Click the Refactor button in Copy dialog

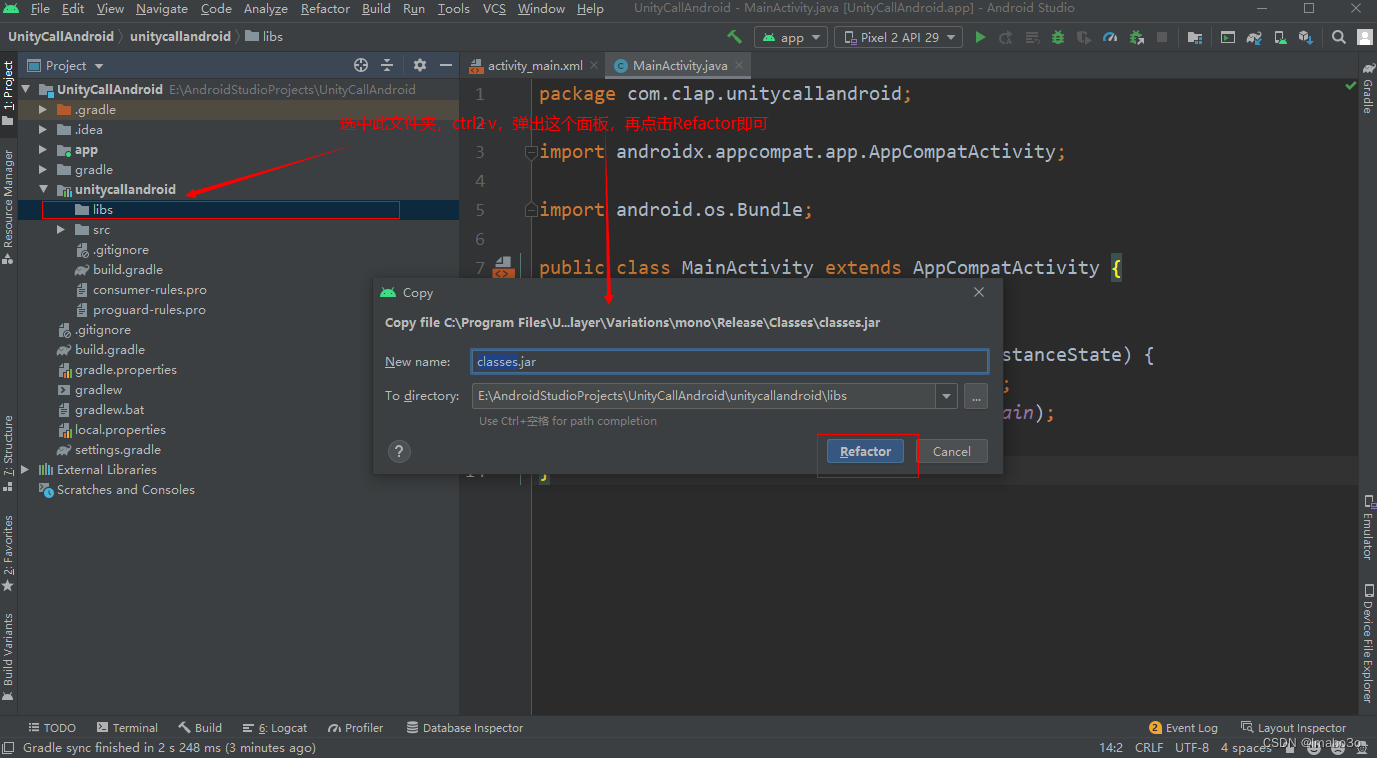(x=865, y=451)
